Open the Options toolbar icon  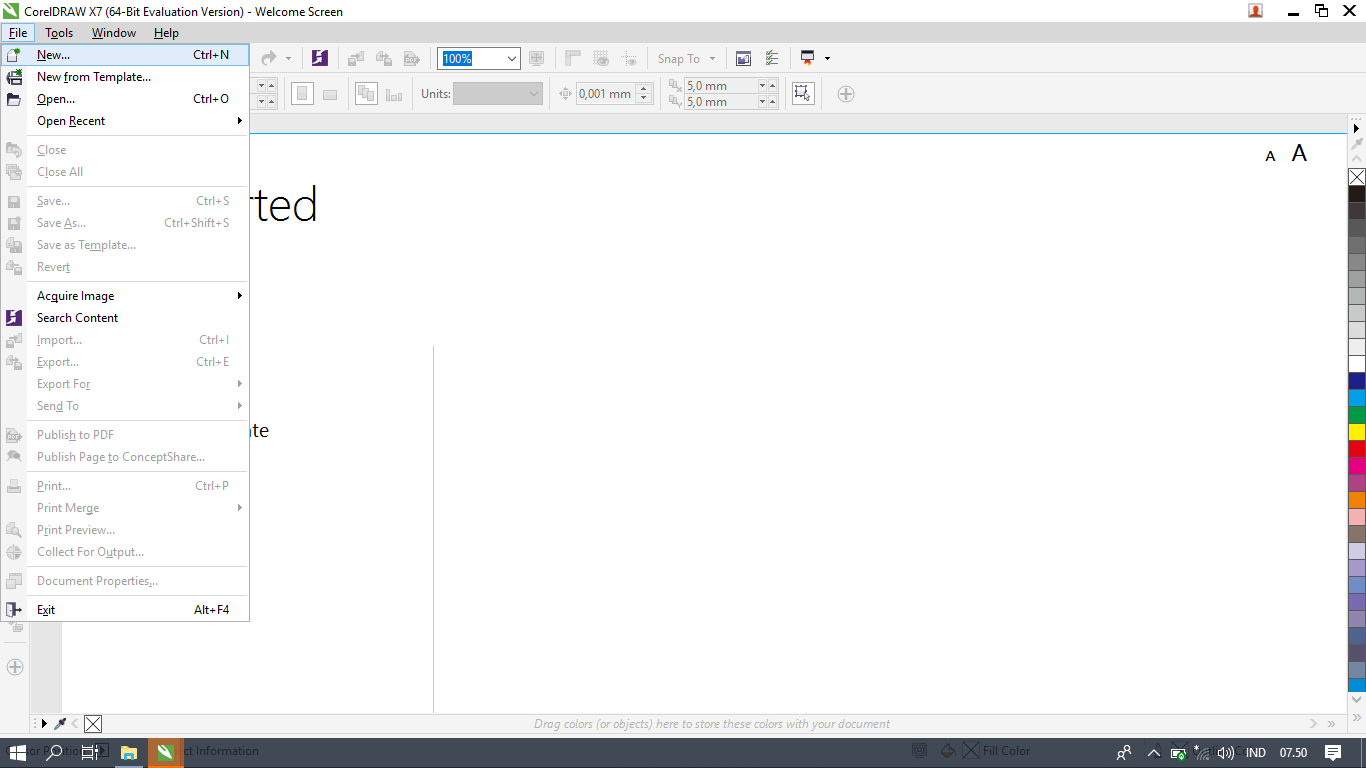coord(772,58)
